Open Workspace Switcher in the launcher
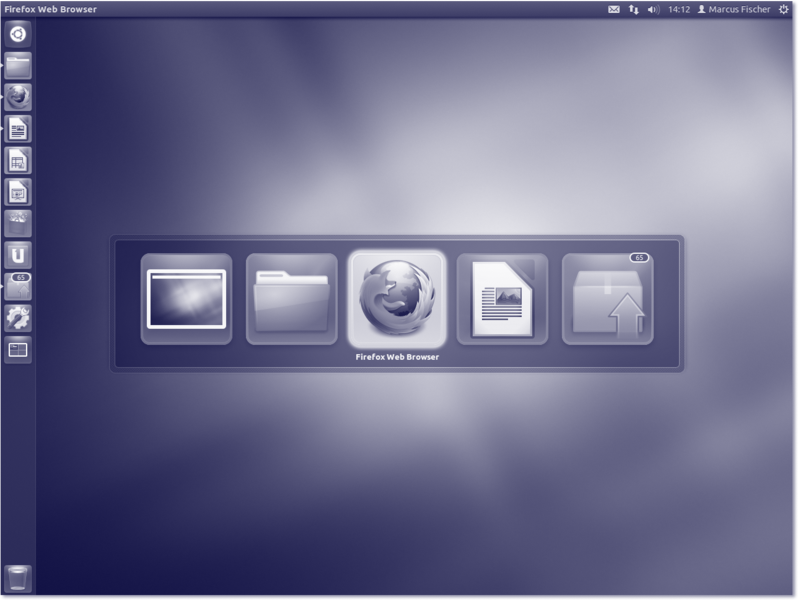Screen dimensions: 798x600 (18, 350)
